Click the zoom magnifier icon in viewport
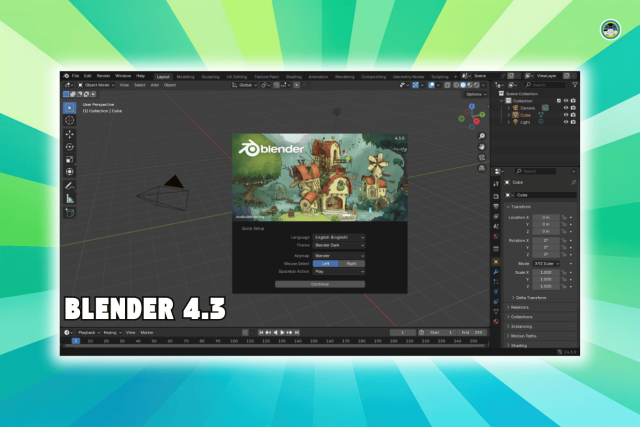 482,136
